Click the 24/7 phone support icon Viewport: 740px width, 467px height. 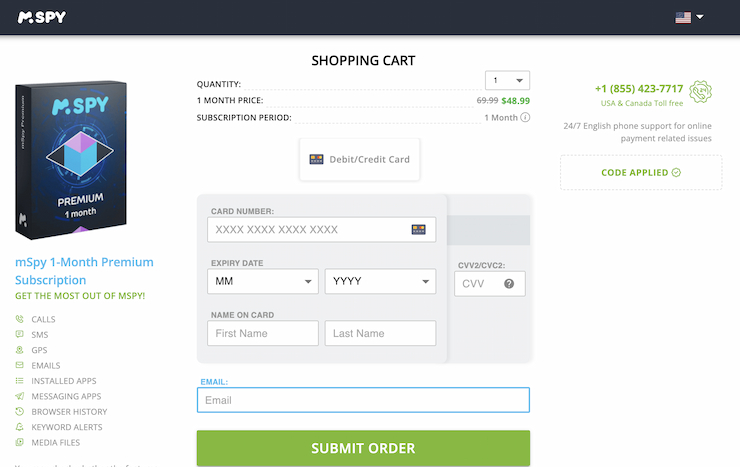(x=700, y=92)
